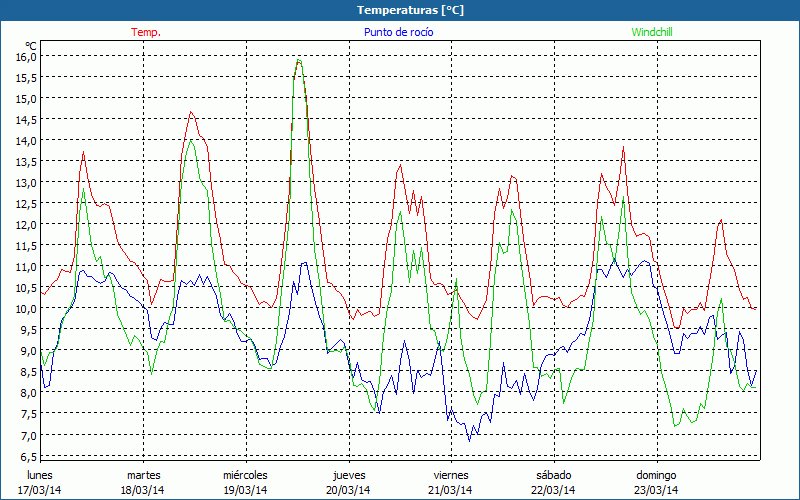Select the lunes day label

point(40,474)
